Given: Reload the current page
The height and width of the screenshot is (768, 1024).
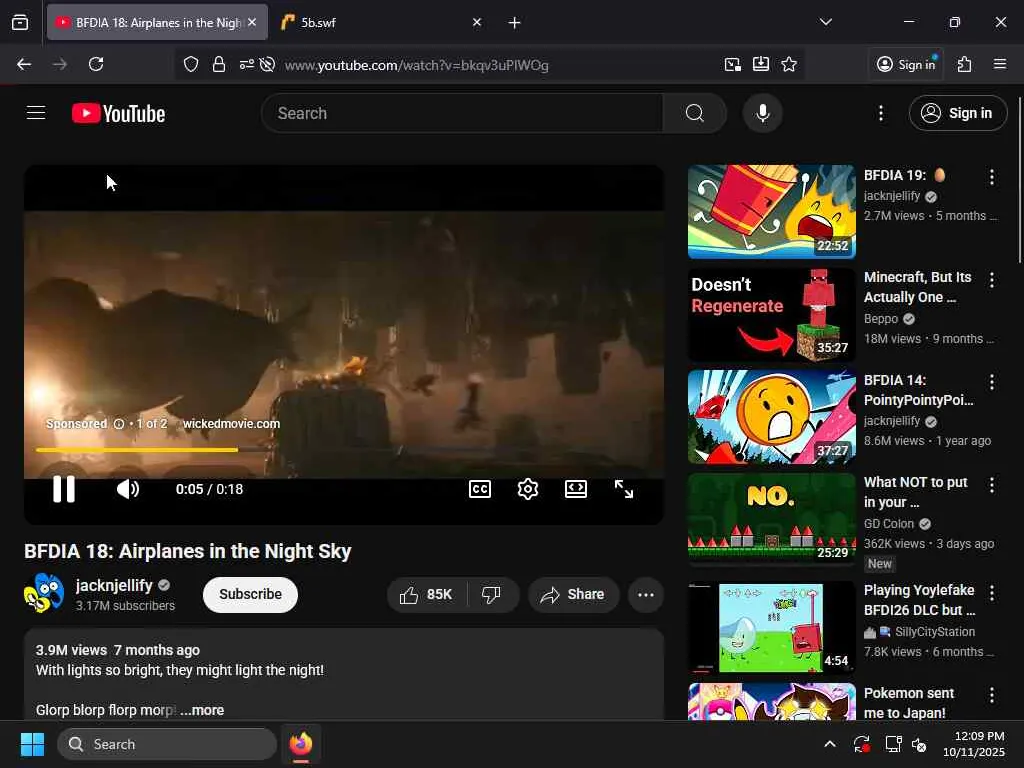Looking at the screenshot, I should click(x=96, y=64).
